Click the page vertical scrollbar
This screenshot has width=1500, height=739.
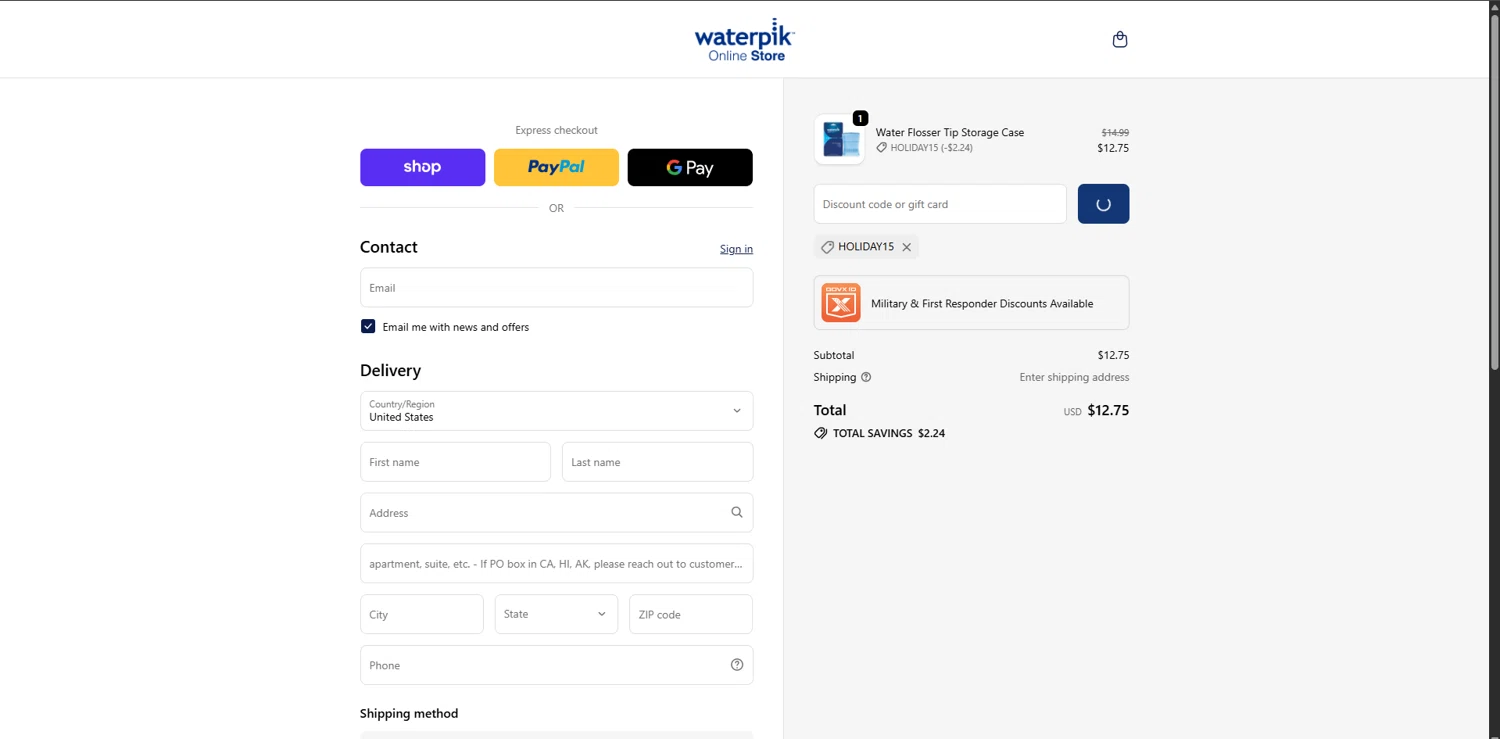[x=1494, y=190]
